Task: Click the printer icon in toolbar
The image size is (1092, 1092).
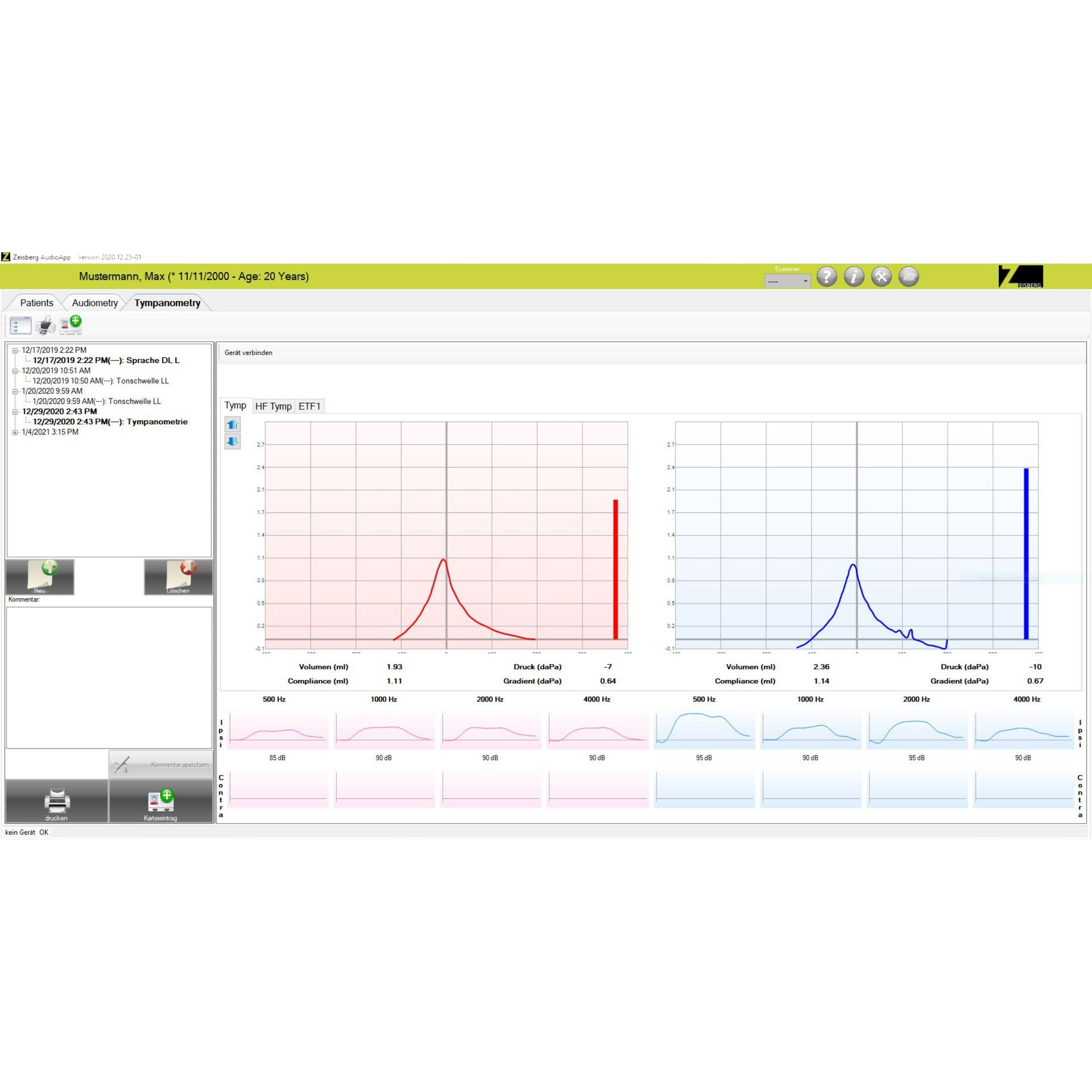Action: click(x=45, y=325)
